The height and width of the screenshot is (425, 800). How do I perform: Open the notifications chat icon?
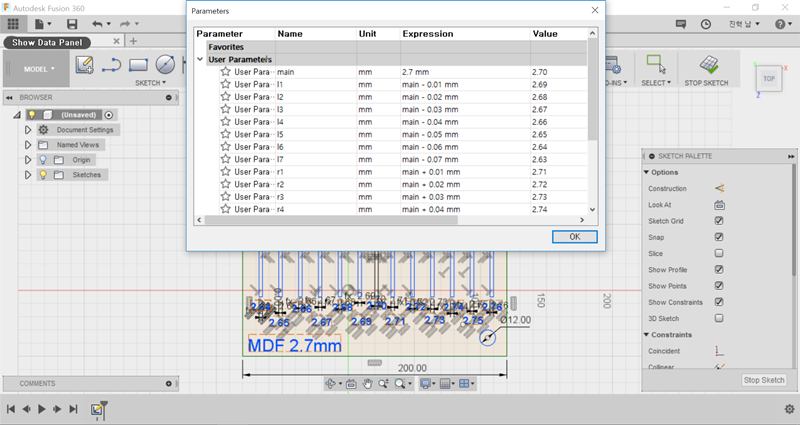point(681,24)
